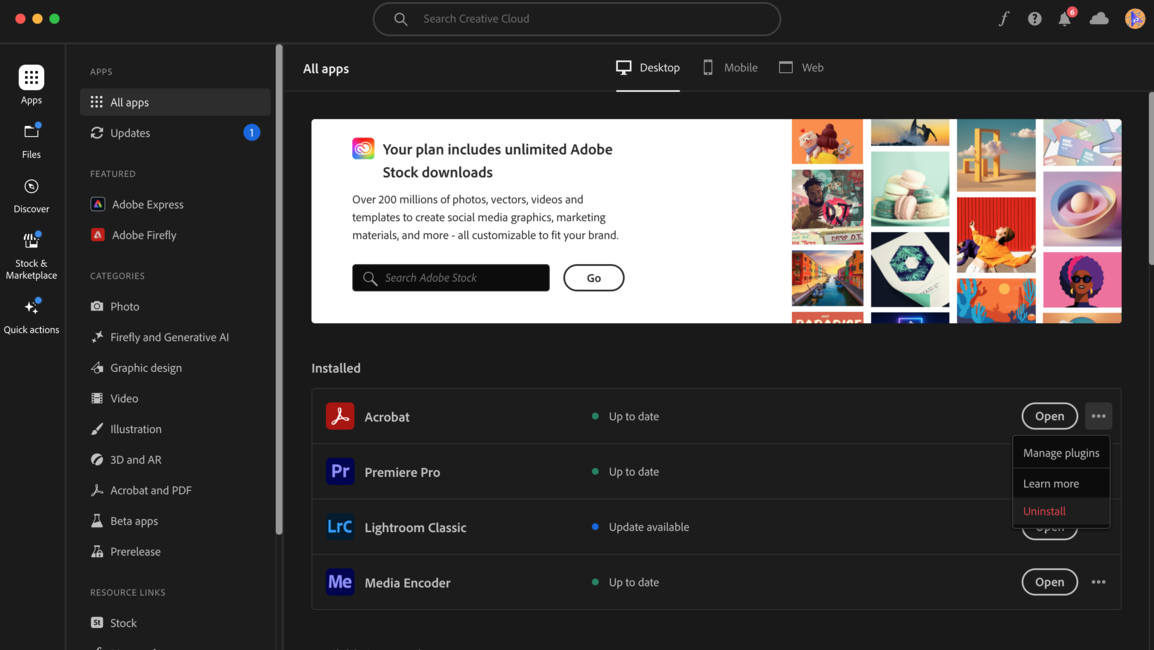
Task: Choose Manage plugins in the menu
Action: click(x=1060, y=453)
